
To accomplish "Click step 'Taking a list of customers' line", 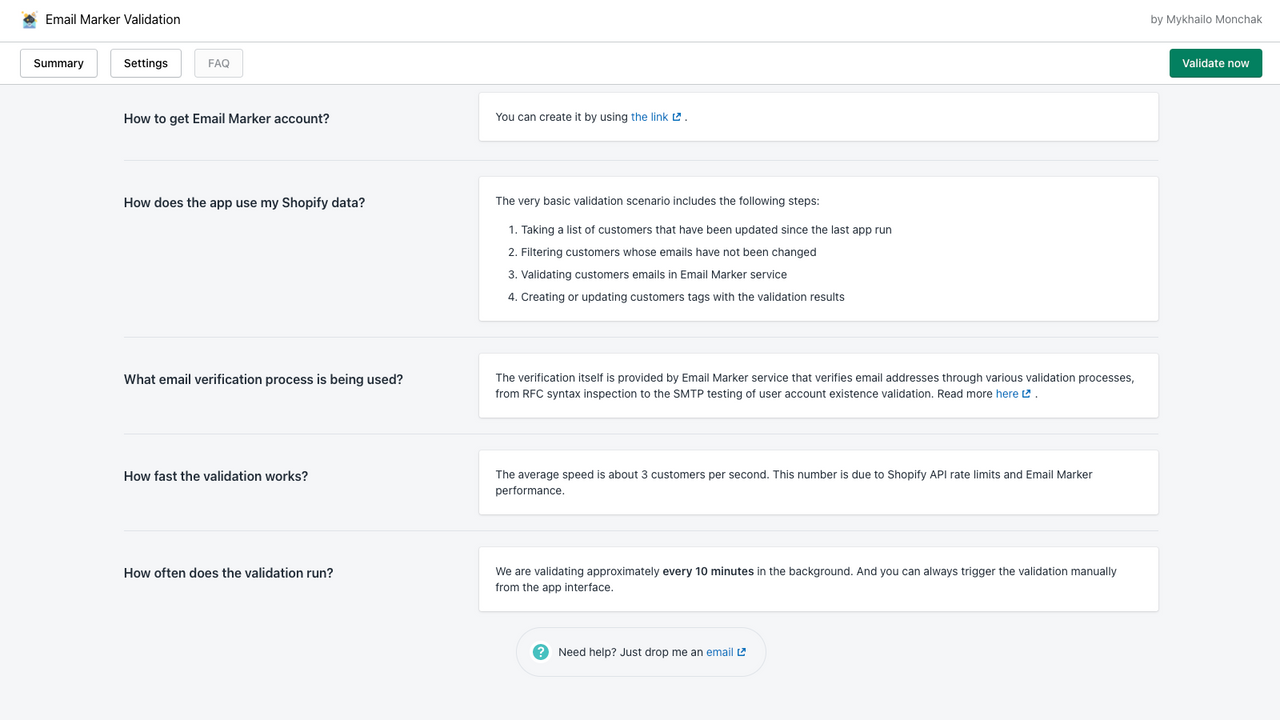I will (x=706, y=230).
